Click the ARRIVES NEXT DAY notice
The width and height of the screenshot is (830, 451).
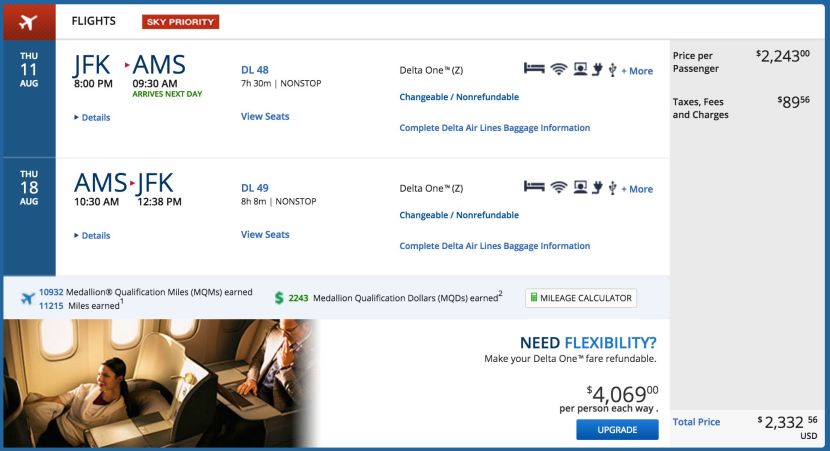[167, 94]
